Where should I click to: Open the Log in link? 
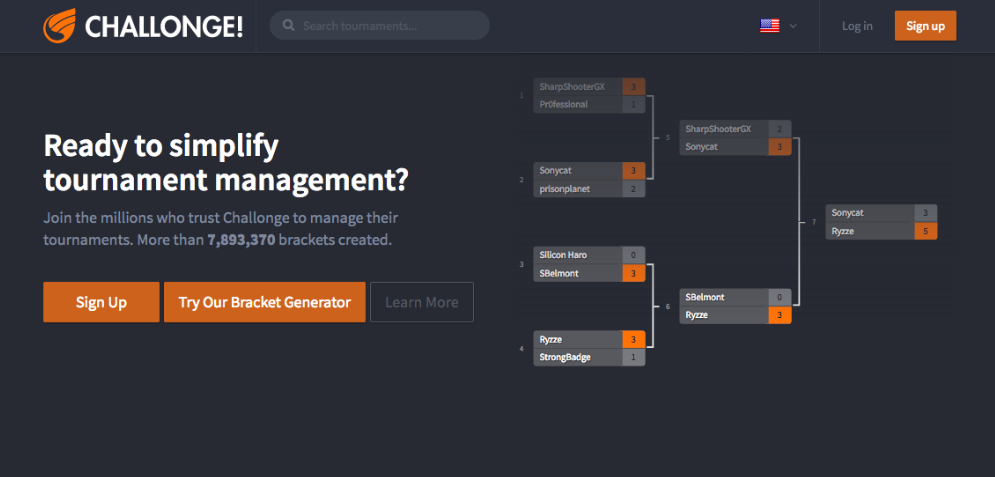(x=857, y=26)
